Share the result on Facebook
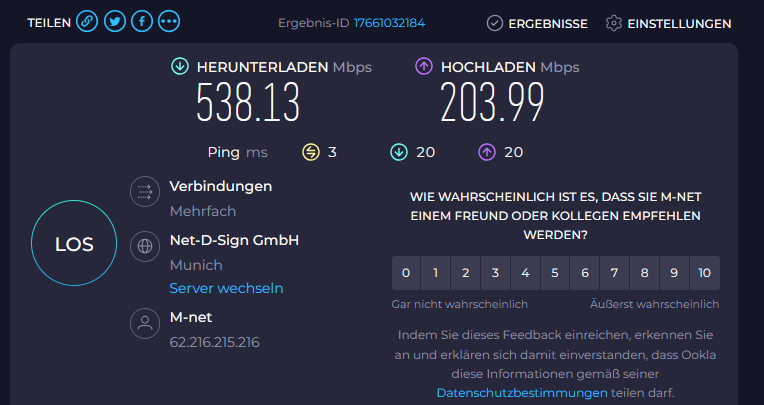 coord(142,22)
